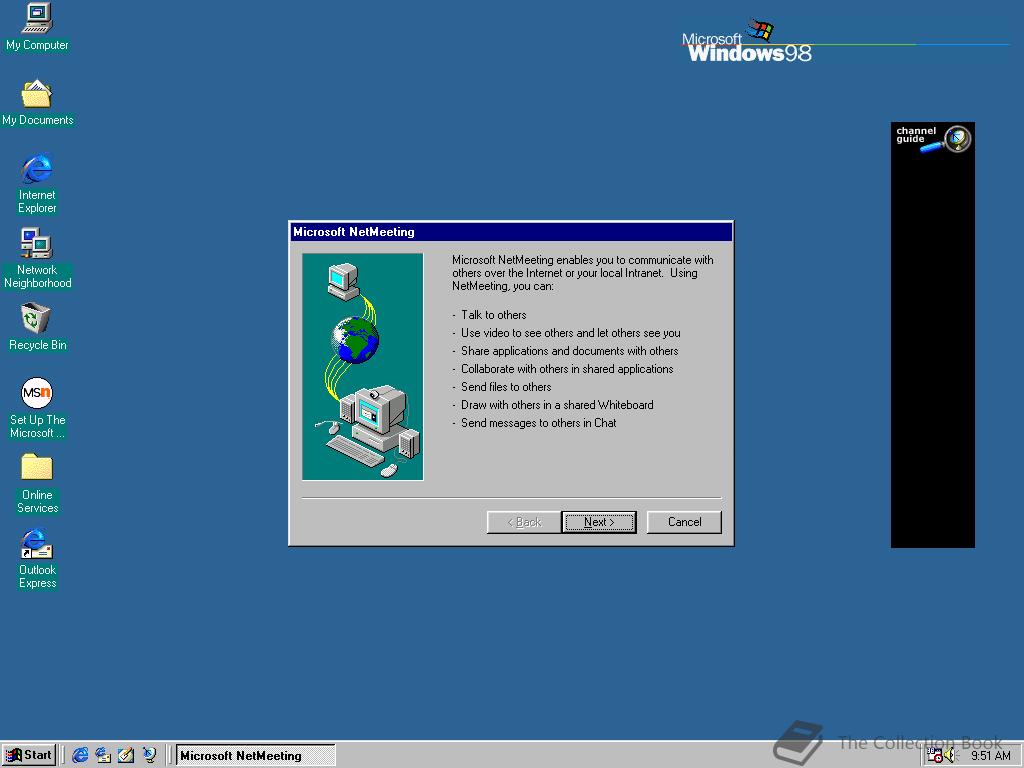Launch Internet Explorer from the Quick Launch bar
Image resolution: width=1024 pixels, height=768 pixels.
click(80, 755)
